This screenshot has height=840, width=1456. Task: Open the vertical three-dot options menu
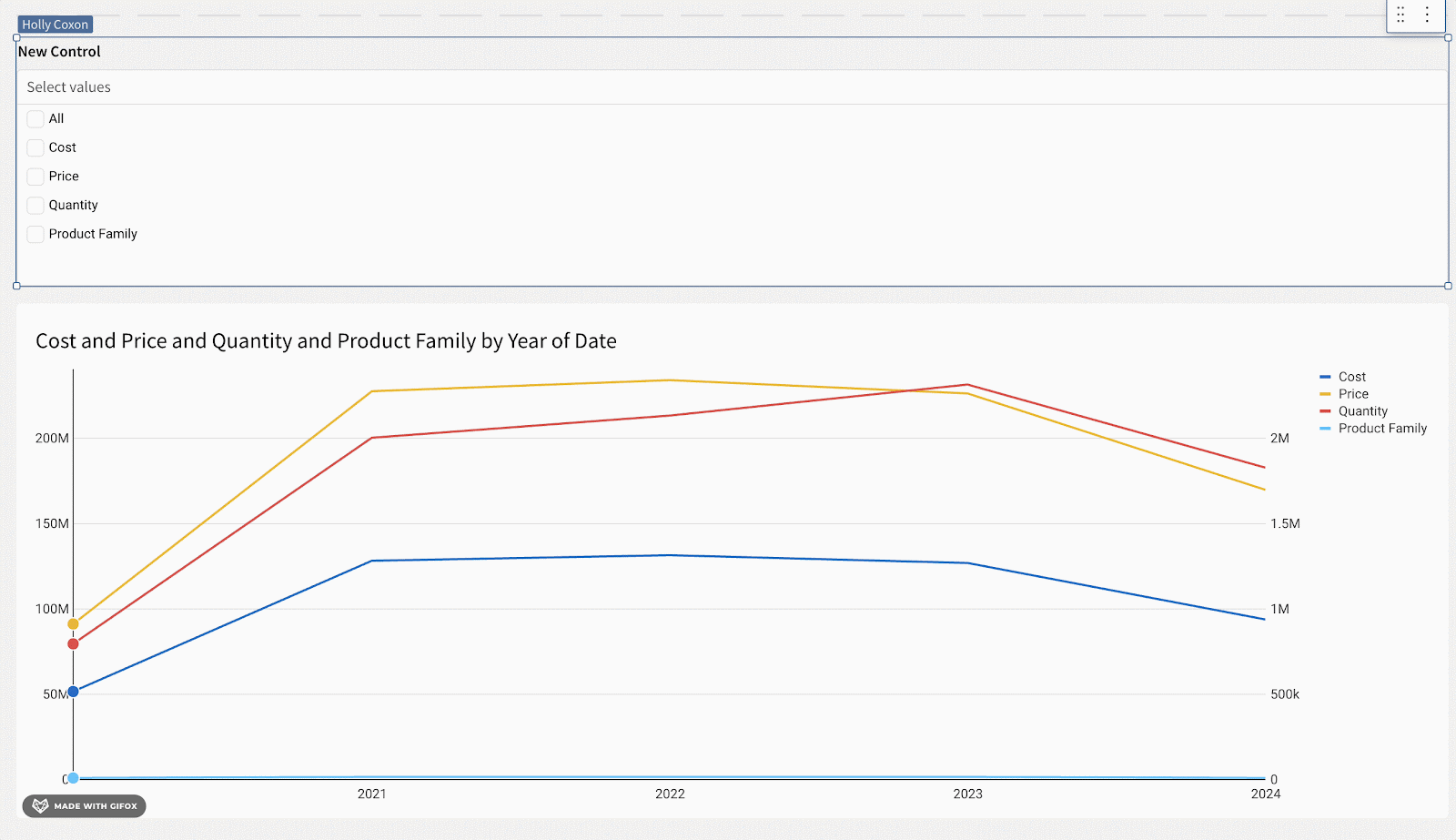point(1427,15)
